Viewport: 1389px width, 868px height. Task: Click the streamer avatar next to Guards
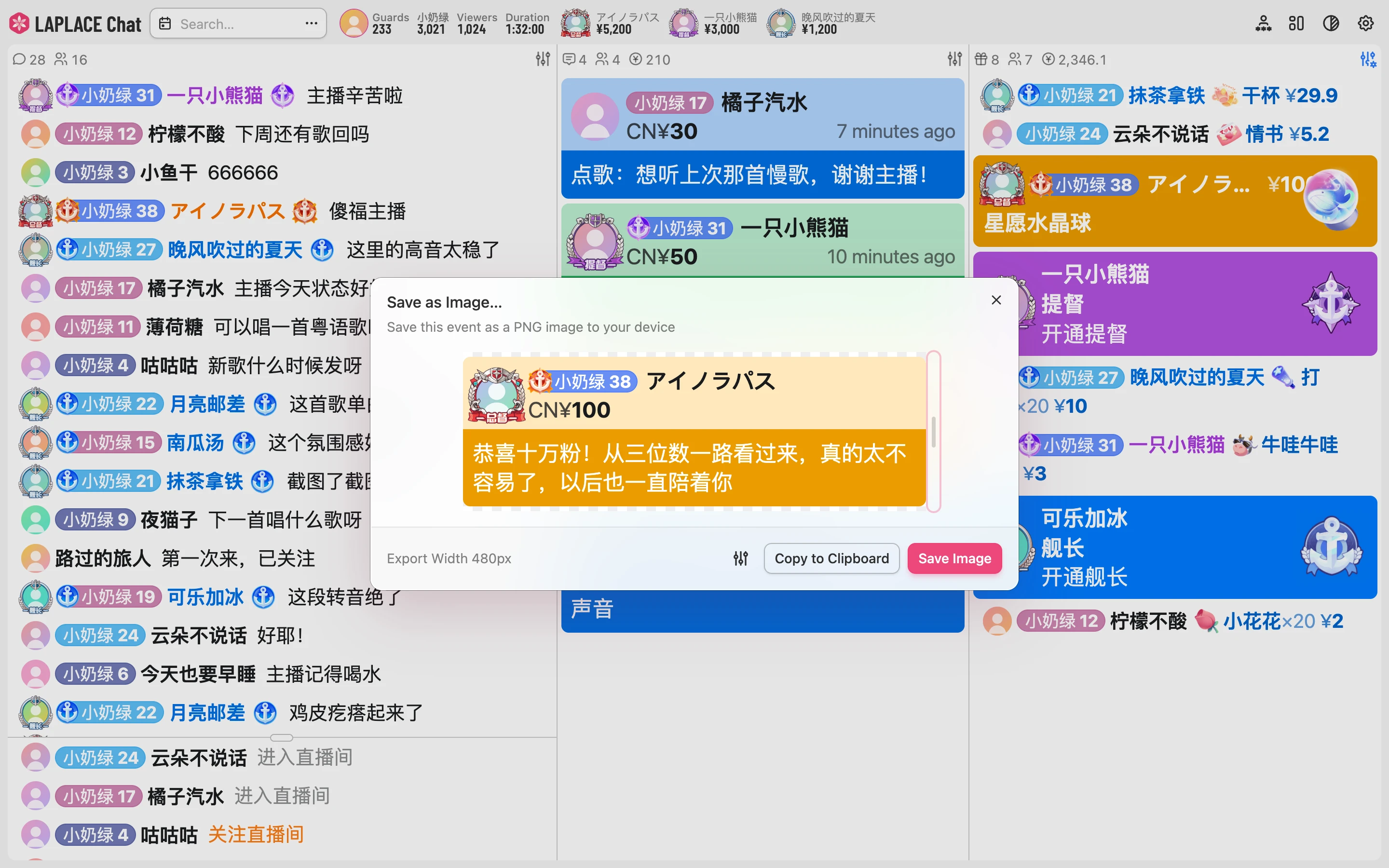pyautogui.click(x=354, y=24)
